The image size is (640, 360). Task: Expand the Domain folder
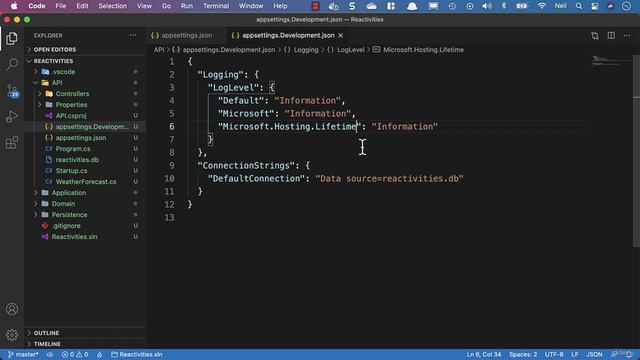click(x=63, y=204)
